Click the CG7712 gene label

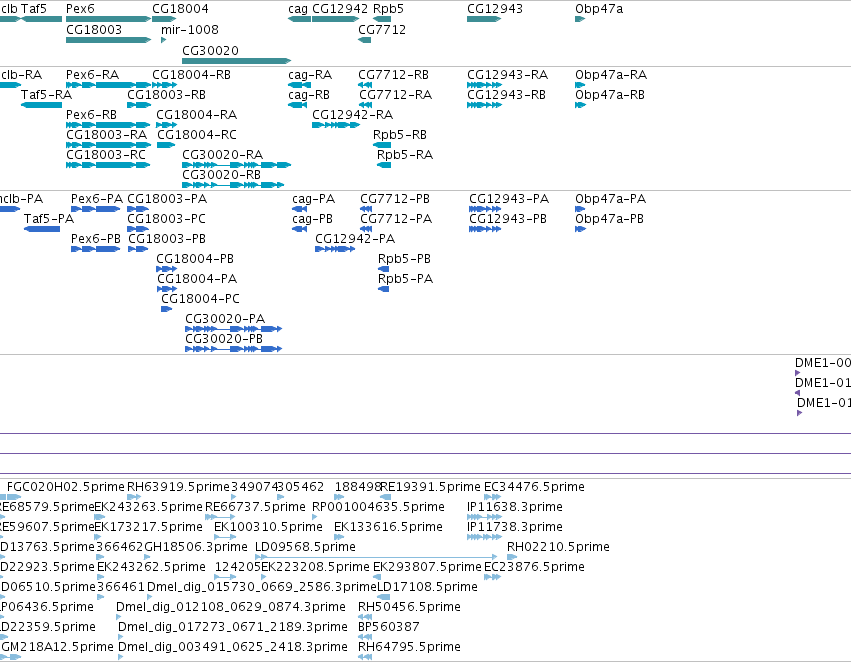[x=382, y=29]
